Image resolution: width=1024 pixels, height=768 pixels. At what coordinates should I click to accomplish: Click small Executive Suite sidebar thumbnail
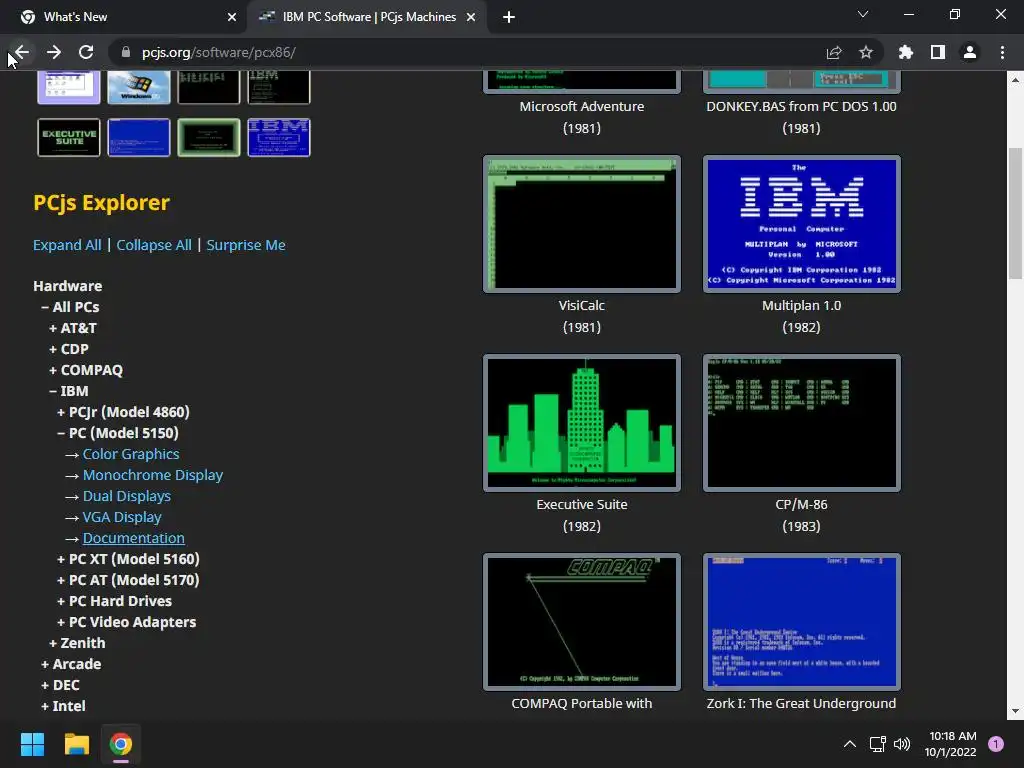point(69,137)
